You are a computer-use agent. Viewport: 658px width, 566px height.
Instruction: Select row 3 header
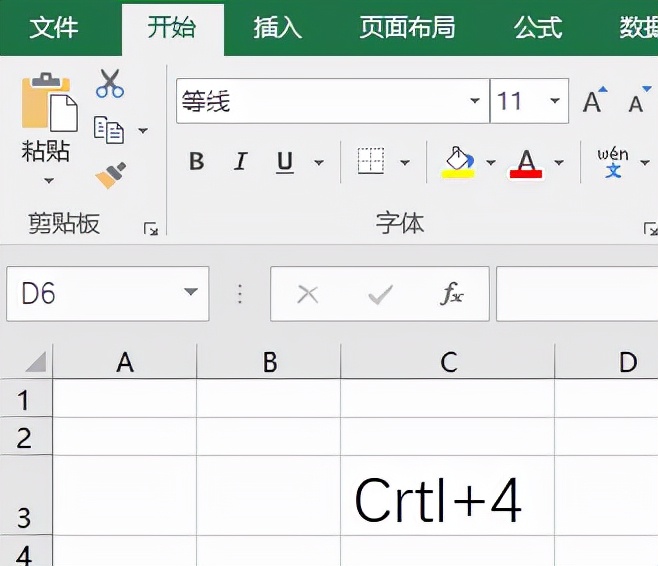point(26,496)
